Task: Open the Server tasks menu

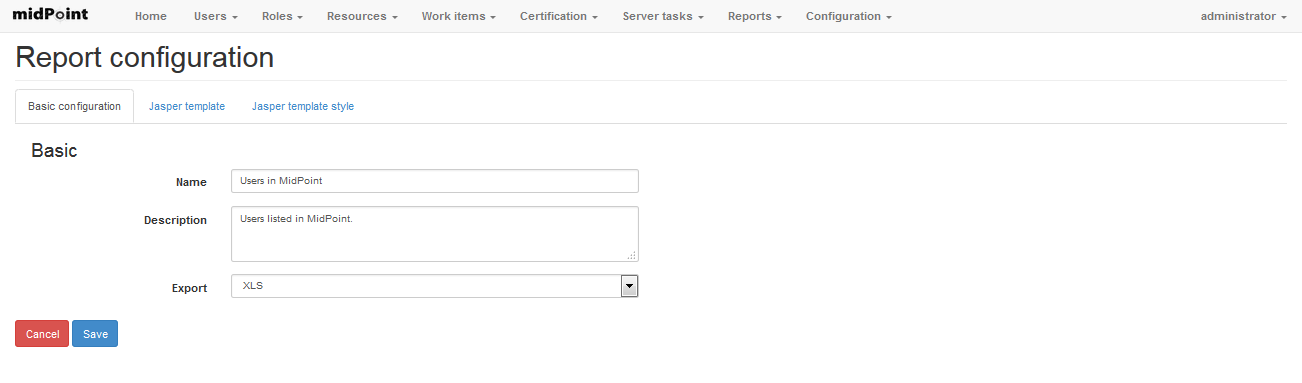Action: point(663,16)
